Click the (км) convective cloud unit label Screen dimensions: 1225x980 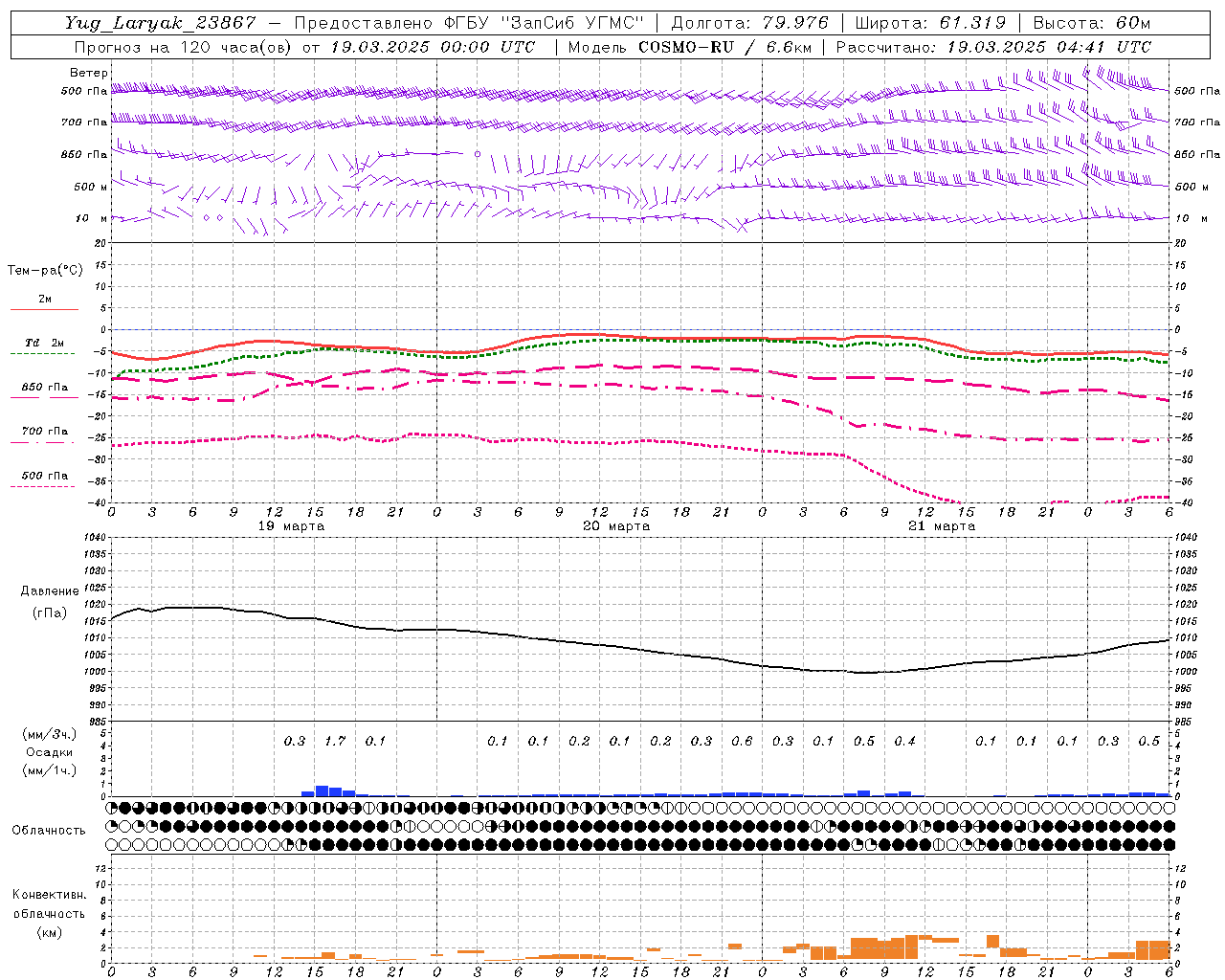tap(50, 932)
